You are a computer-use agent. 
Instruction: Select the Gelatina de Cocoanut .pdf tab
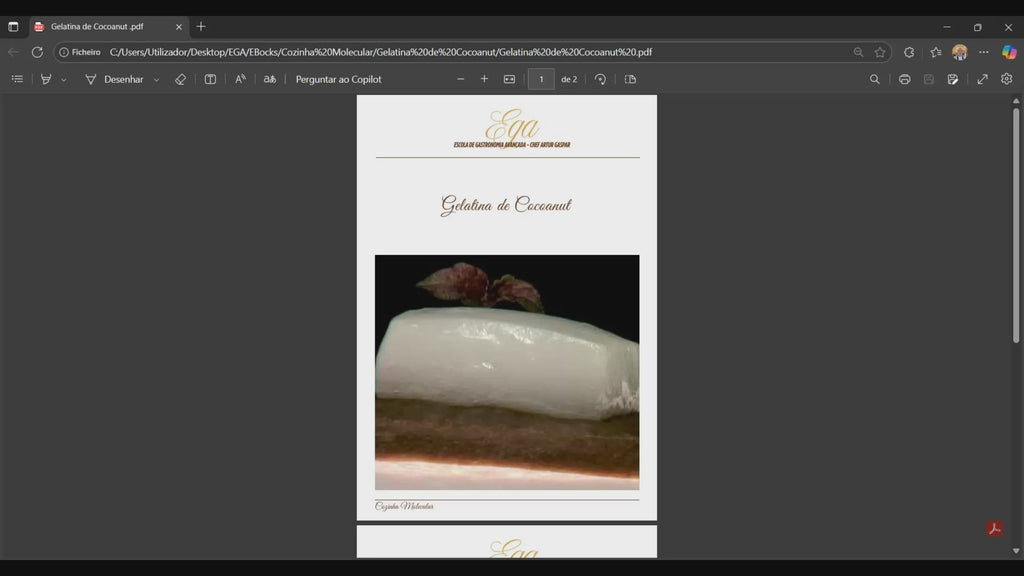(x=100, y=27)
